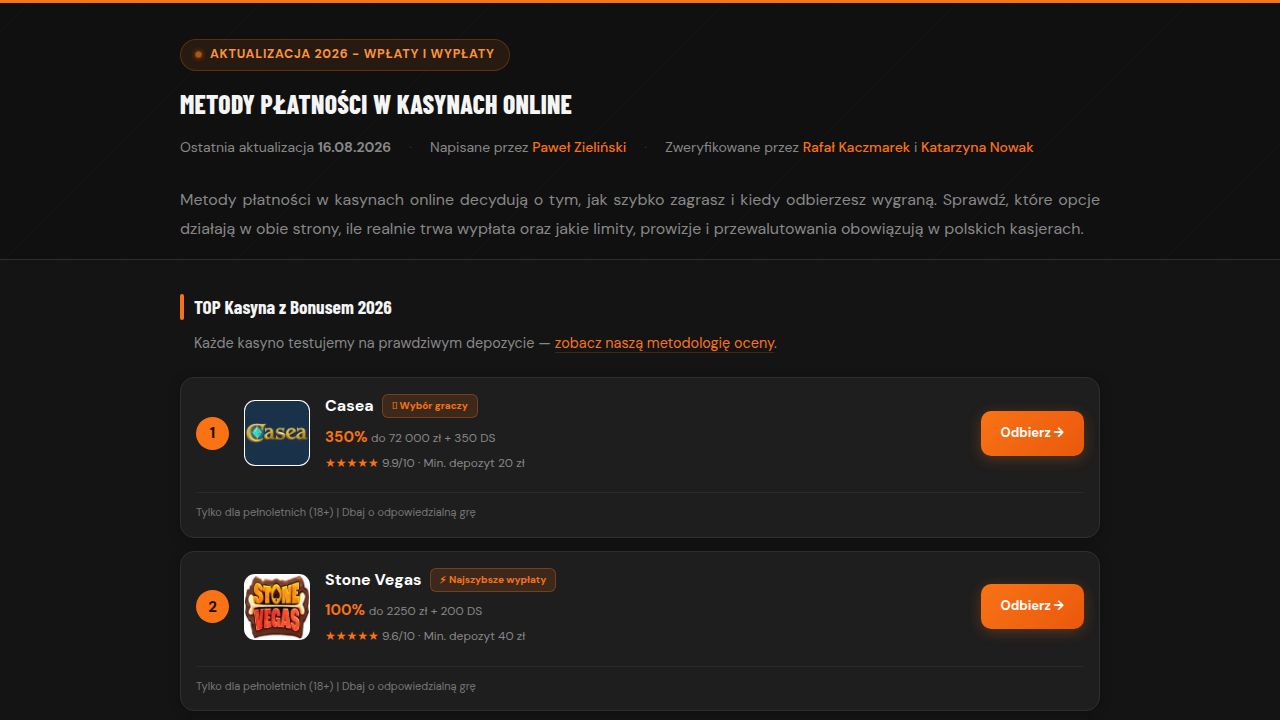
Task: Click the rank 2 number badge
Action: pos(212,606)
